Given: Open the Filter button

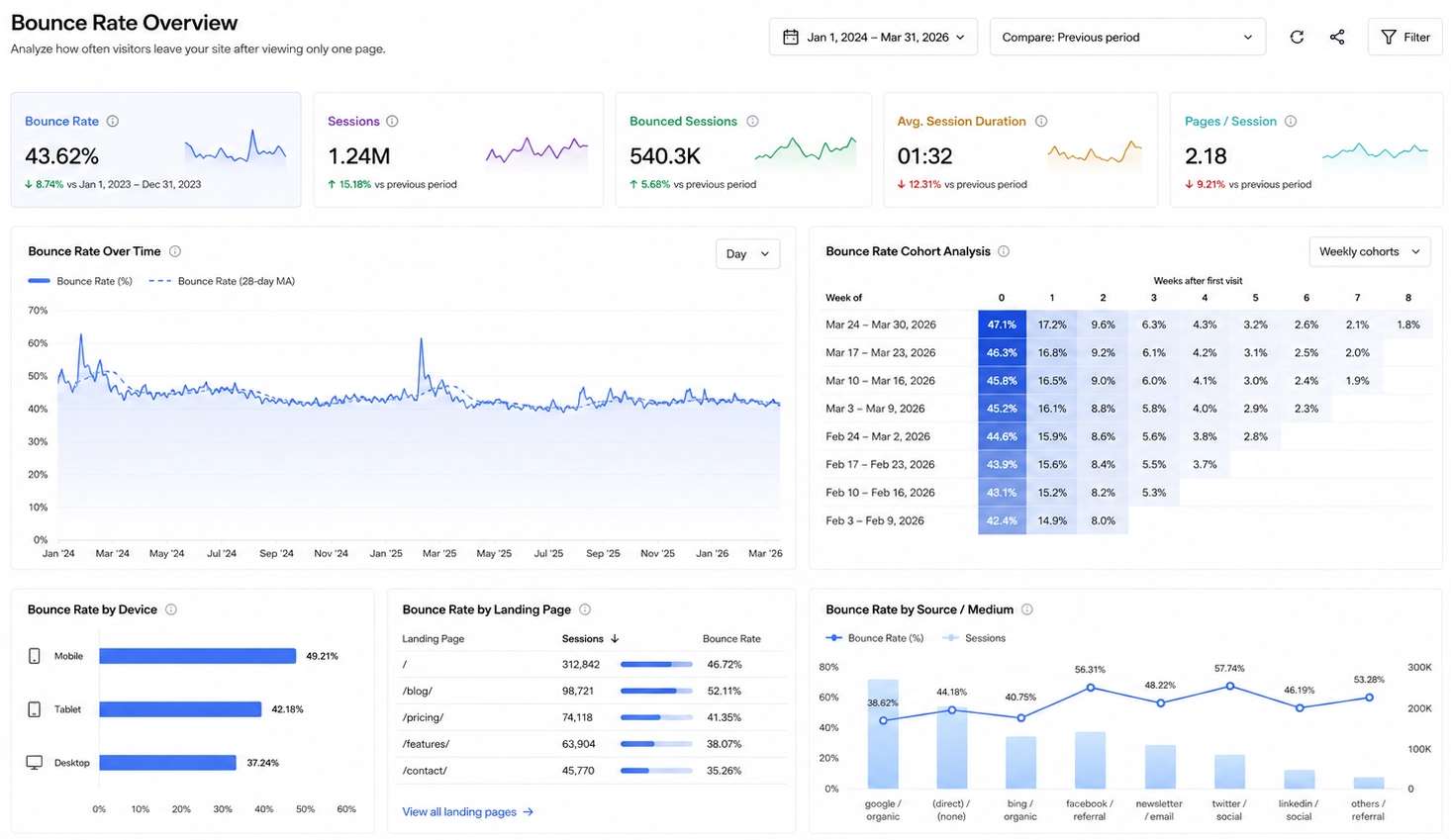Looking at the screenshot, I should [1405, 37].
